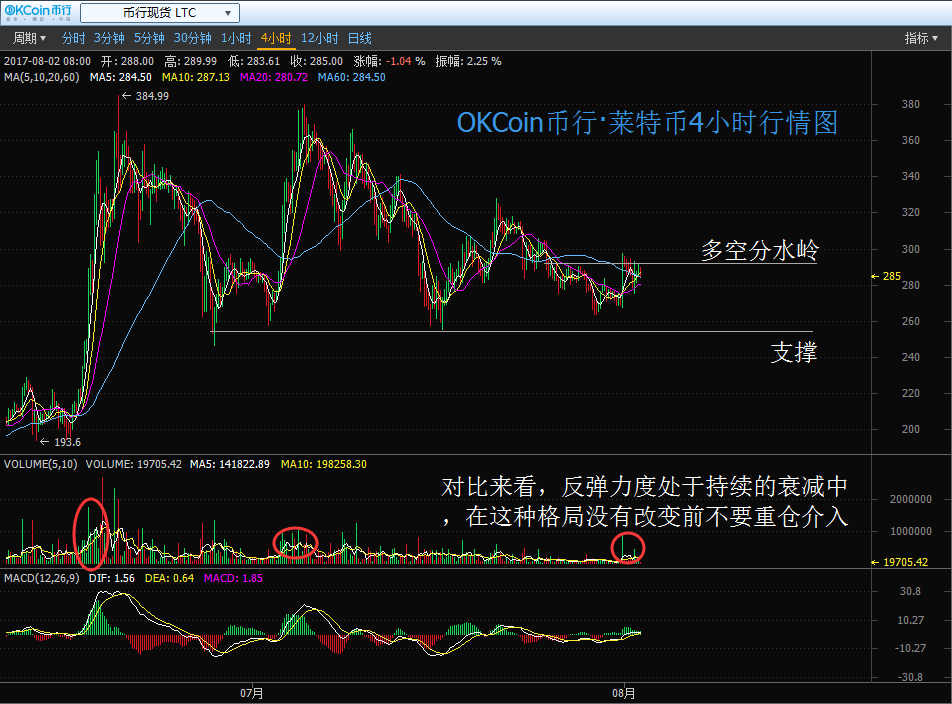Show the 日线 daily chart
952x704 pixels.
360,38
